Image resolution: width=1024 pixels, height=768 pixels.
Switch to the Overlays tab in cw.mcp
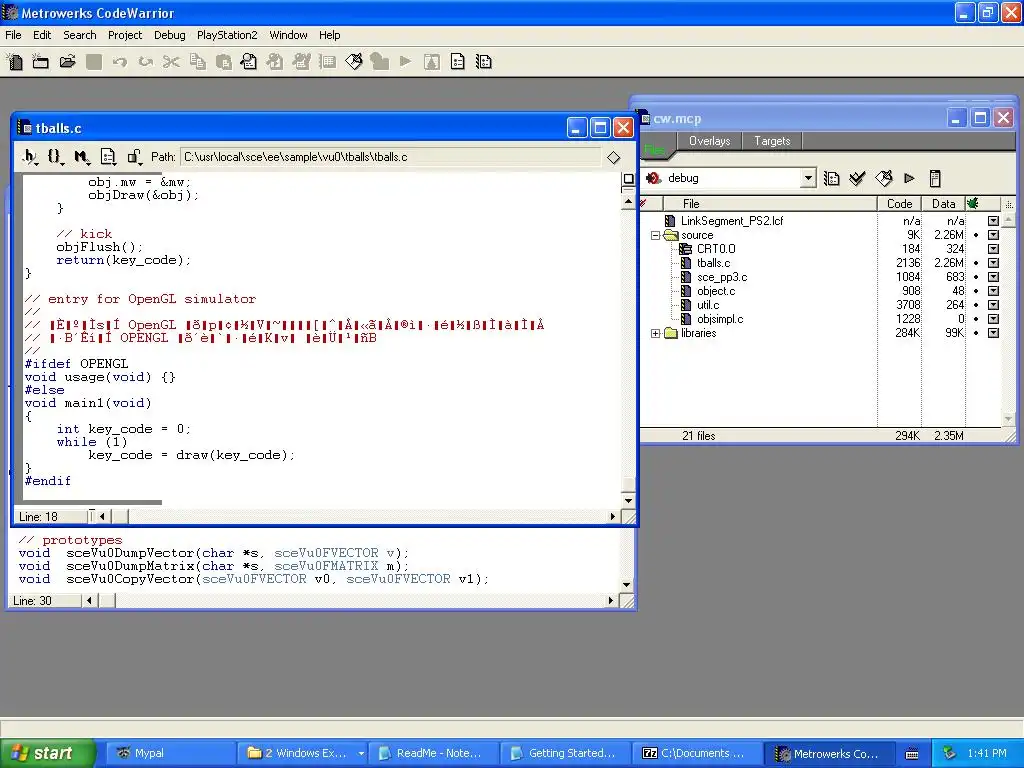709,141
